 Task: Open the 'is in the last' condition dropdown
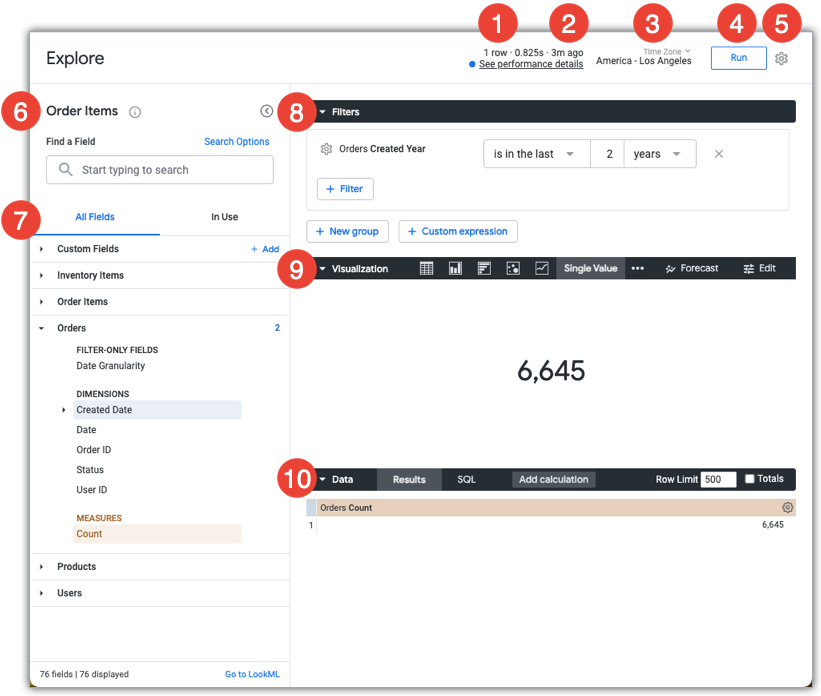[x=533, y=154]
